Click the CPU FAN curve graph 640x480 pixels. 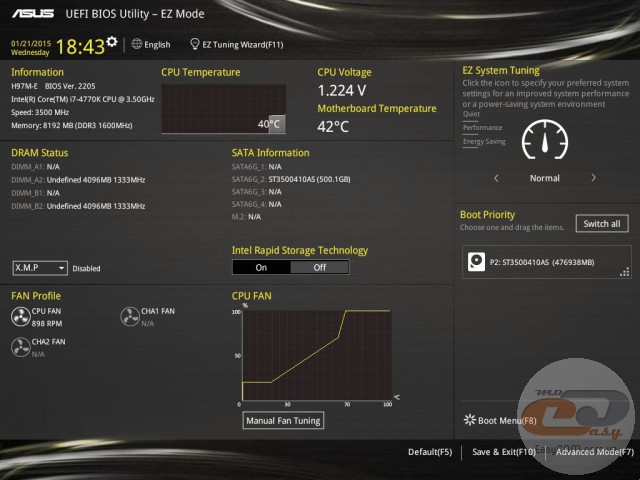[317, 355]
